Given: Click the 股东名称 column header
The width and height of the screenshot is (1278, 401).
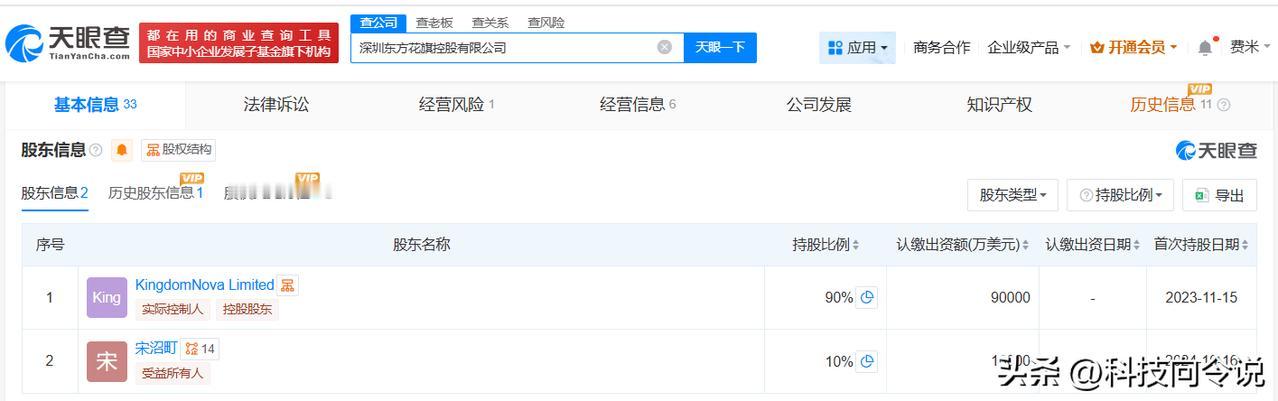Looking at the screenshot, I should click(421, 244).
